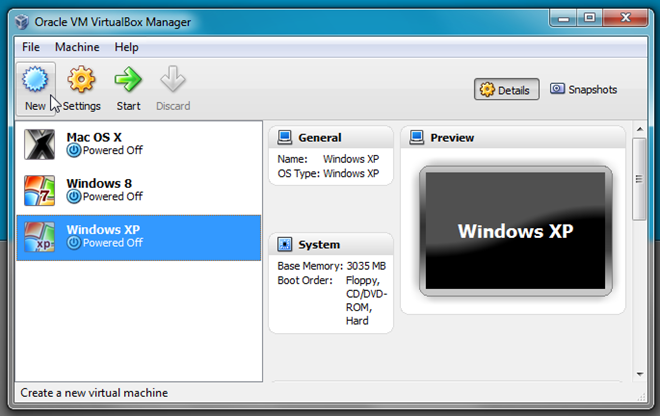Viewport: 660px width, 416px height.
Task: Click the Boot Order label
Action: coord(305,280)
